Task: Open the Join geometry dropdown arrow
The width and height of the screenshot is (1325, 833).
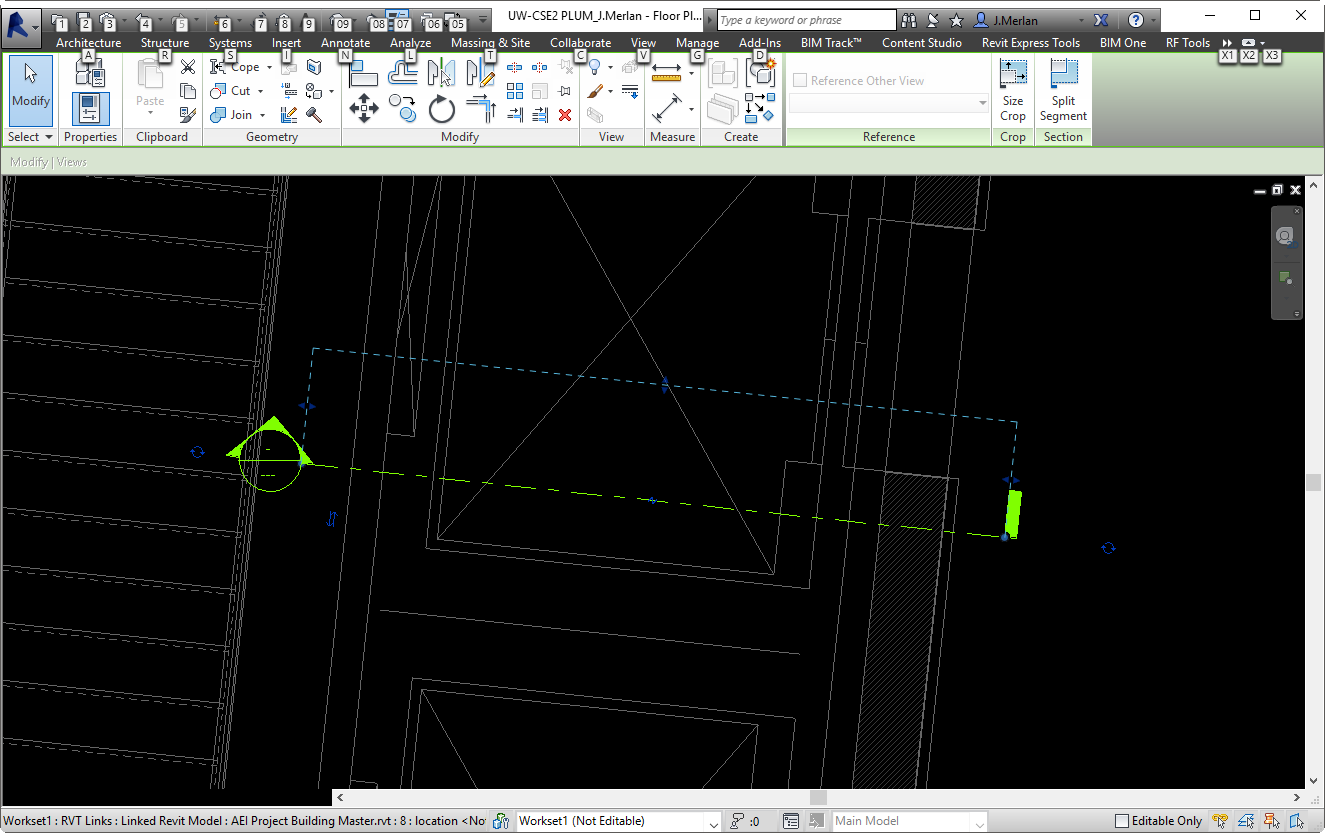Action: tap(262, 116)
